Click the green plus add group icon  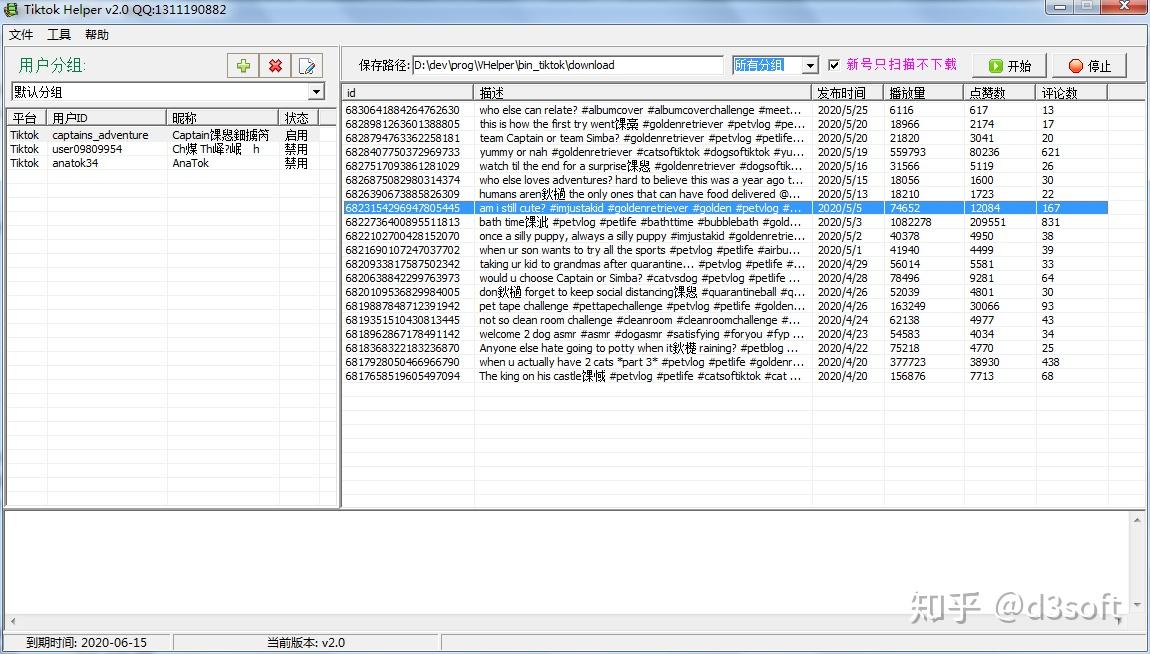pyautogui.click(x=243, y=65)
